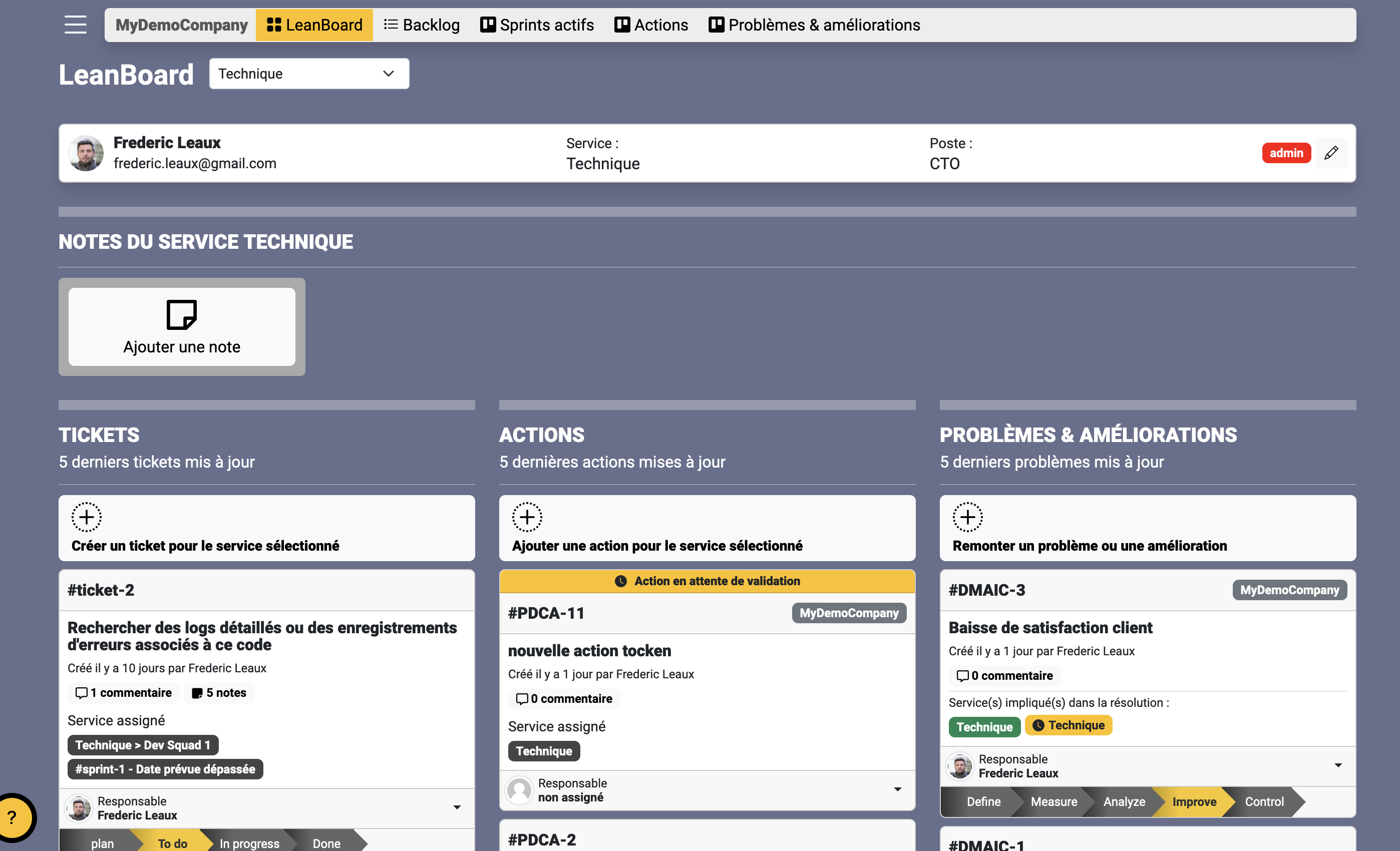This screenshot has width=1400, height=851.
Task: Open the Baisse de satisfaction client title
Action: pos(1050,628)
